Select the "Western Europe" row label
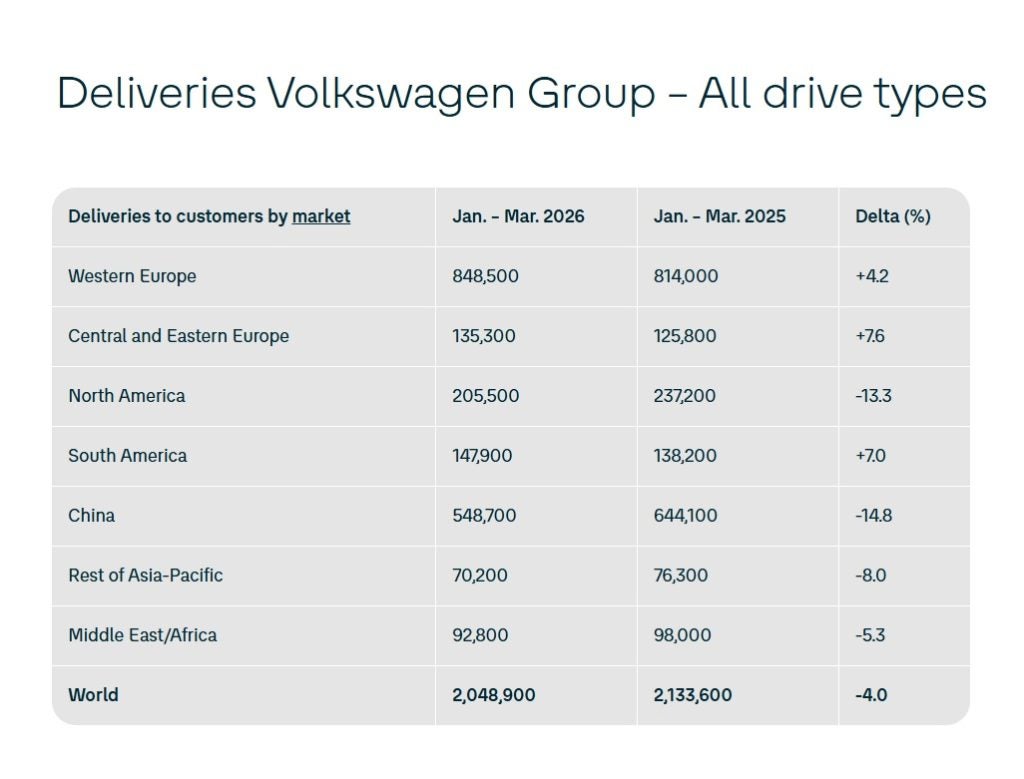 coord(132,276)
